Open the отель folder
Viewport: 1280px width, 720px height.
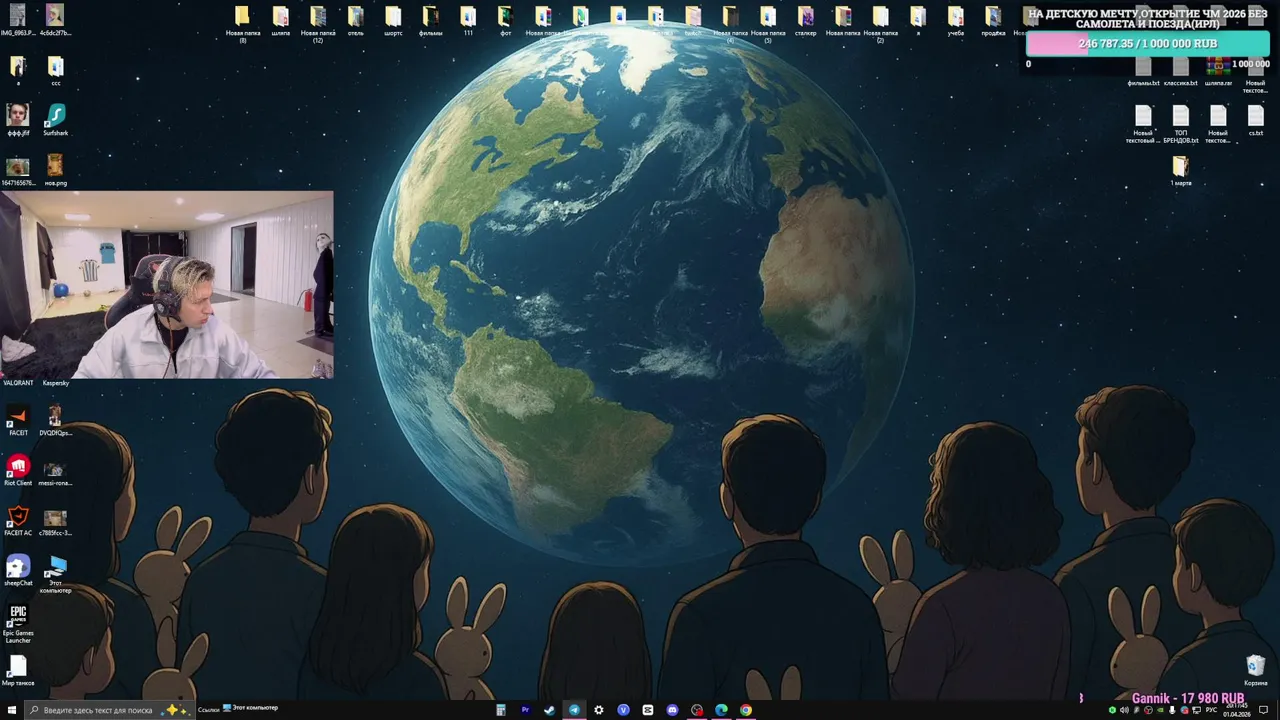click(x=355, y=21)
